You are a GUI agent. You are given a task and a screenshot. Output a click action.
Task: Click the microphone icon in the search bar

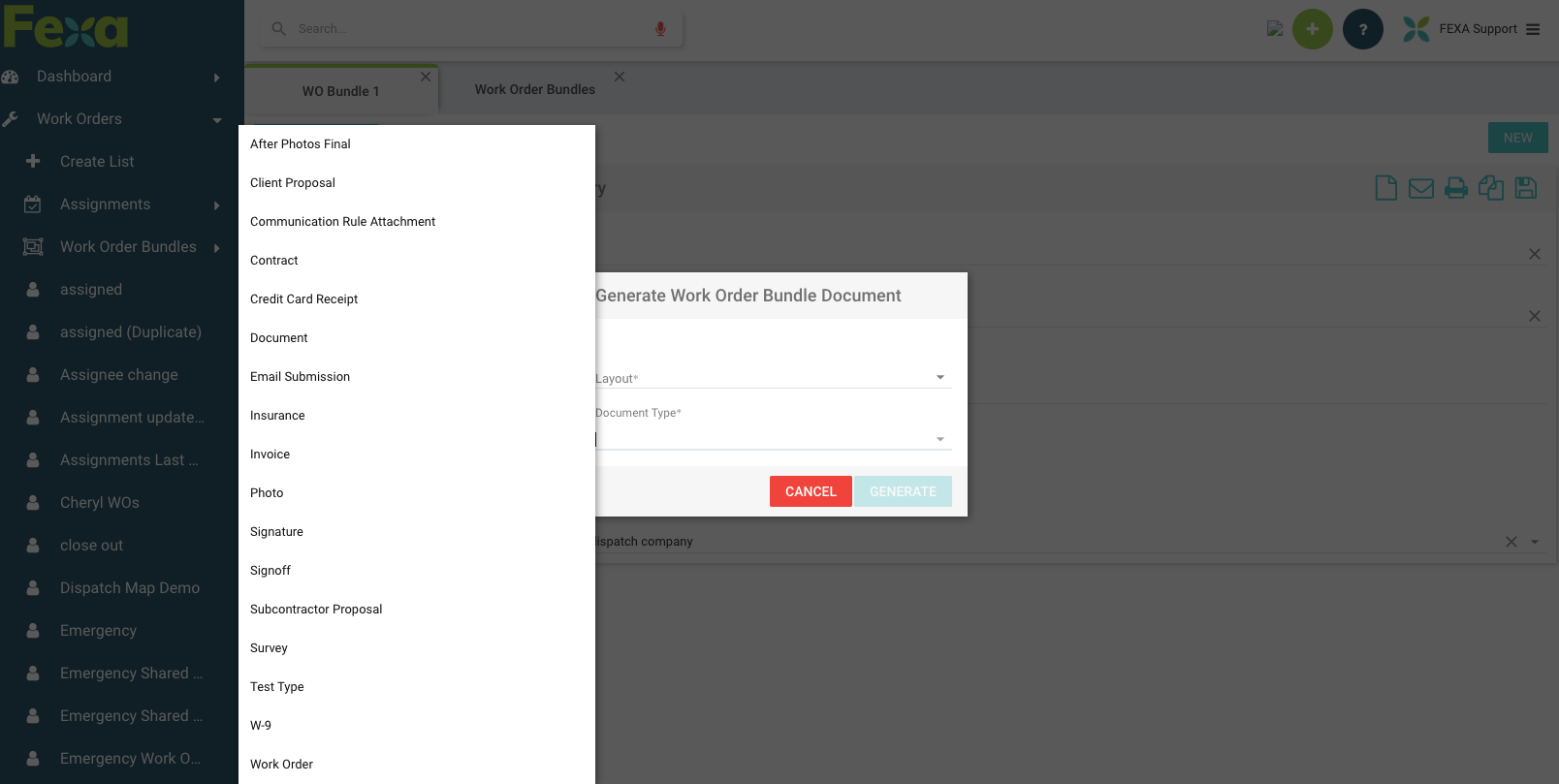point(660,29)
